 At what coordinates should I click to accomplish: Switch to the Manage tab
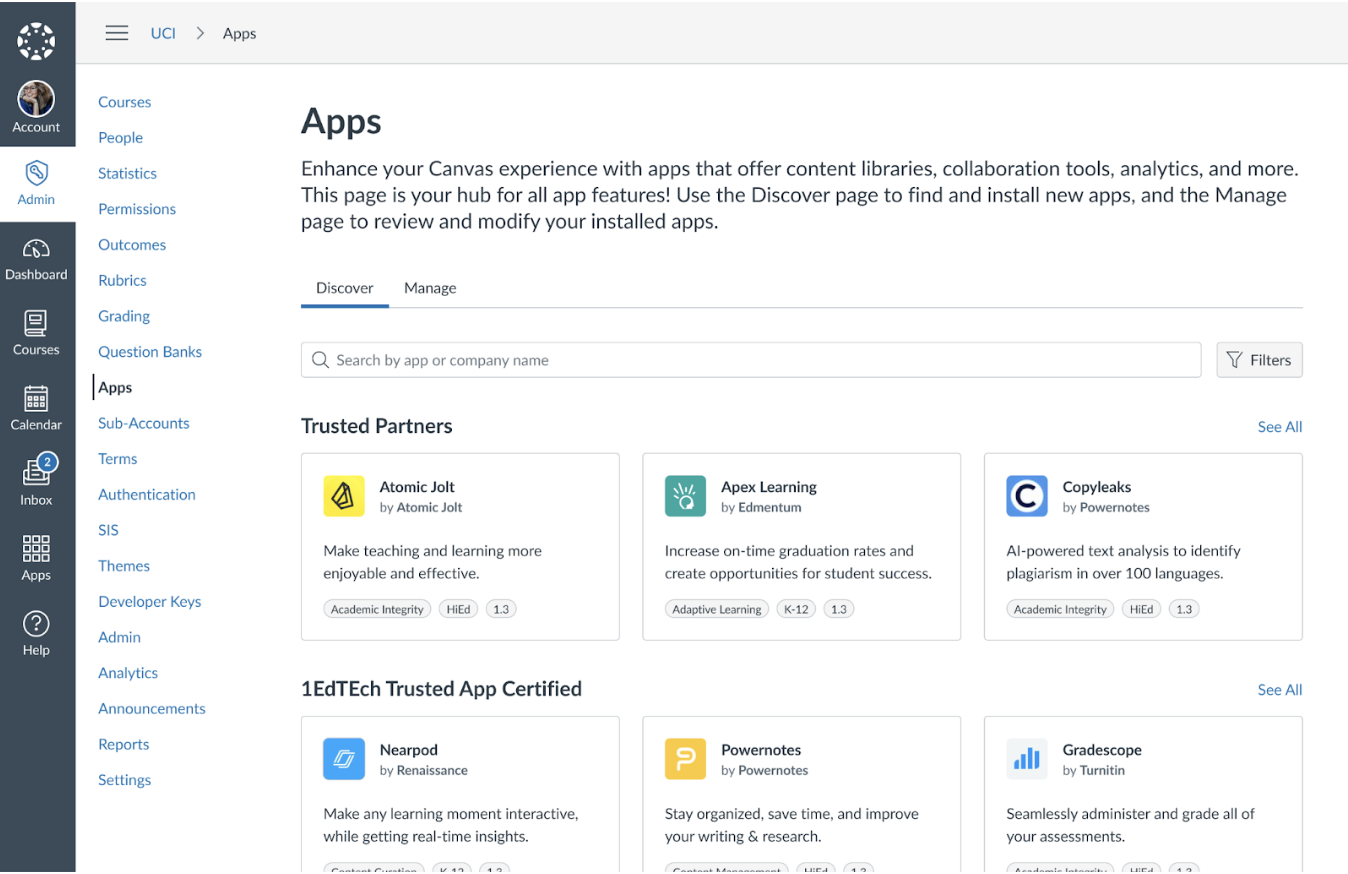pyautogui.click(x=430, y=288)
